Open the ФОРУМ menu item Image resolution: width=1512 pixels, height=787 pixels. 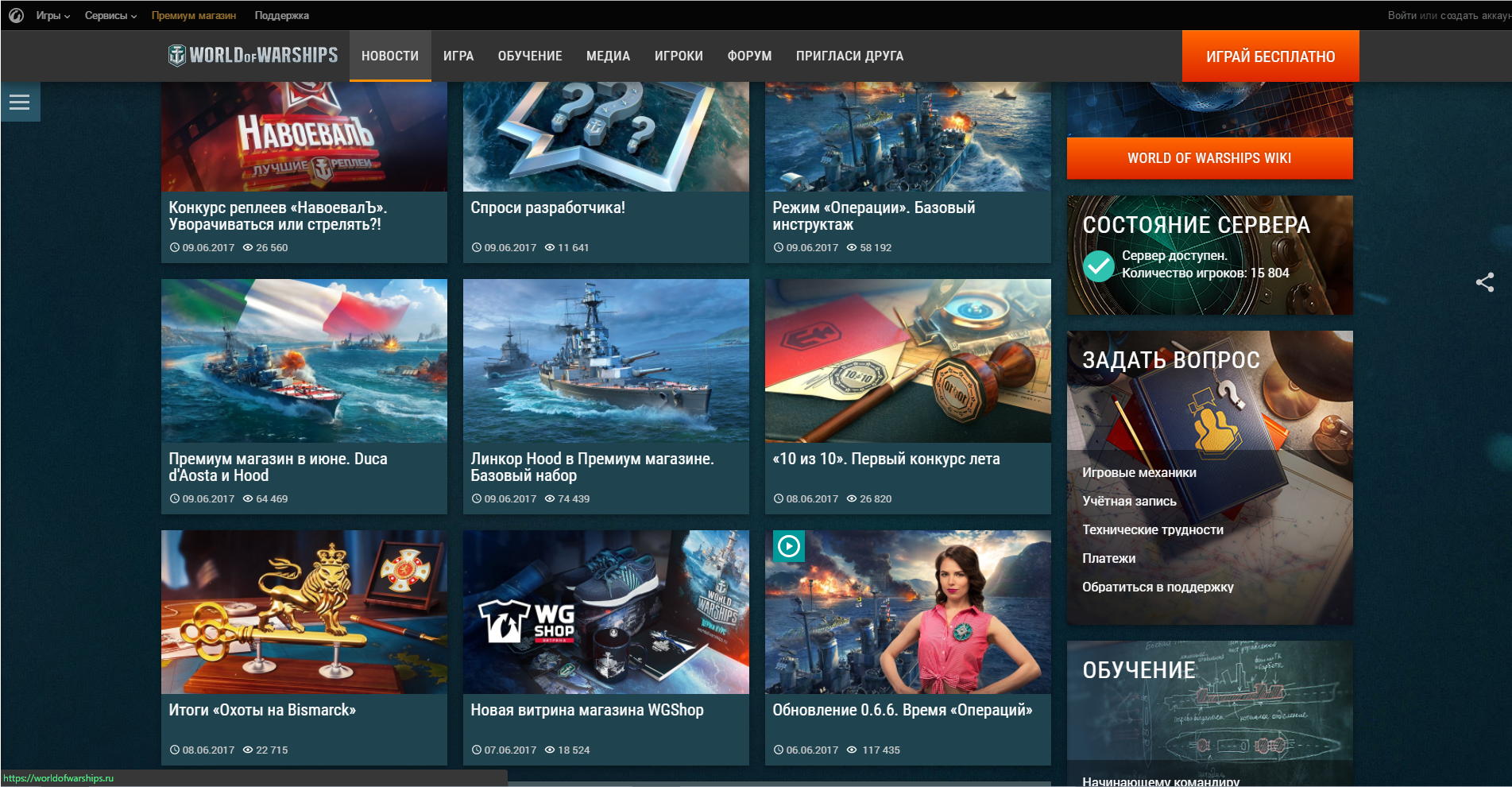(749, 56)
